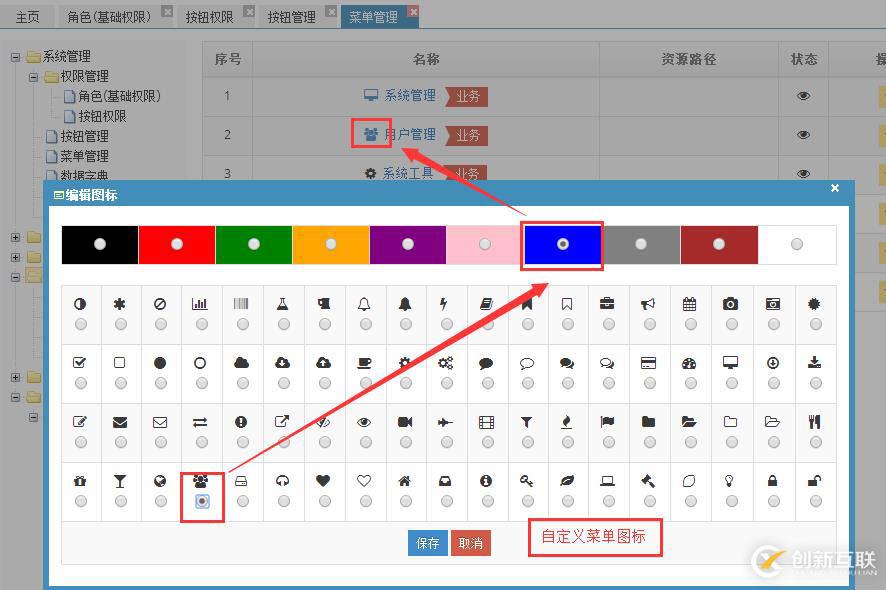This screenshot has height=590, width=886.
Task: Select the lightbulb icon
Action: (729, 481)
